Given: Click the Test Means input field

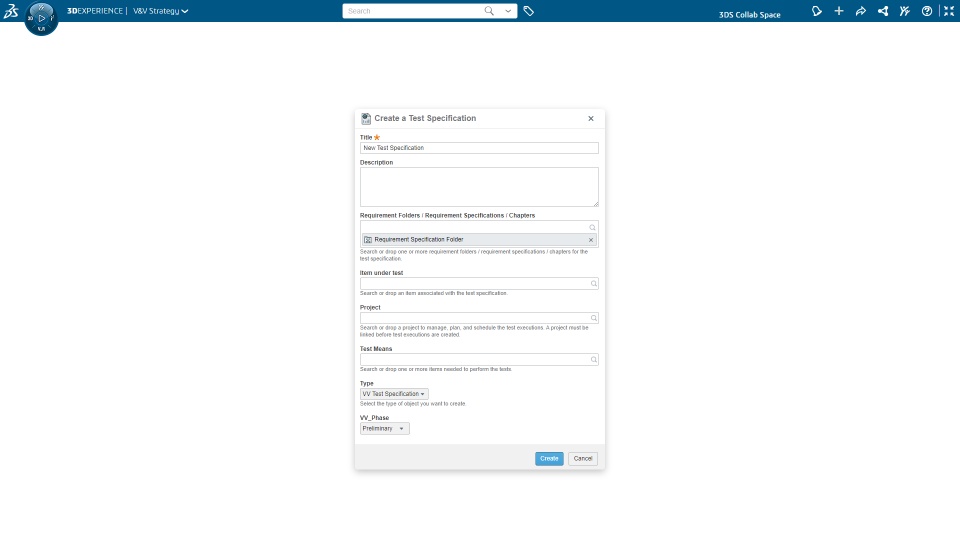Looking at the screenshot, I should (479, 359).
